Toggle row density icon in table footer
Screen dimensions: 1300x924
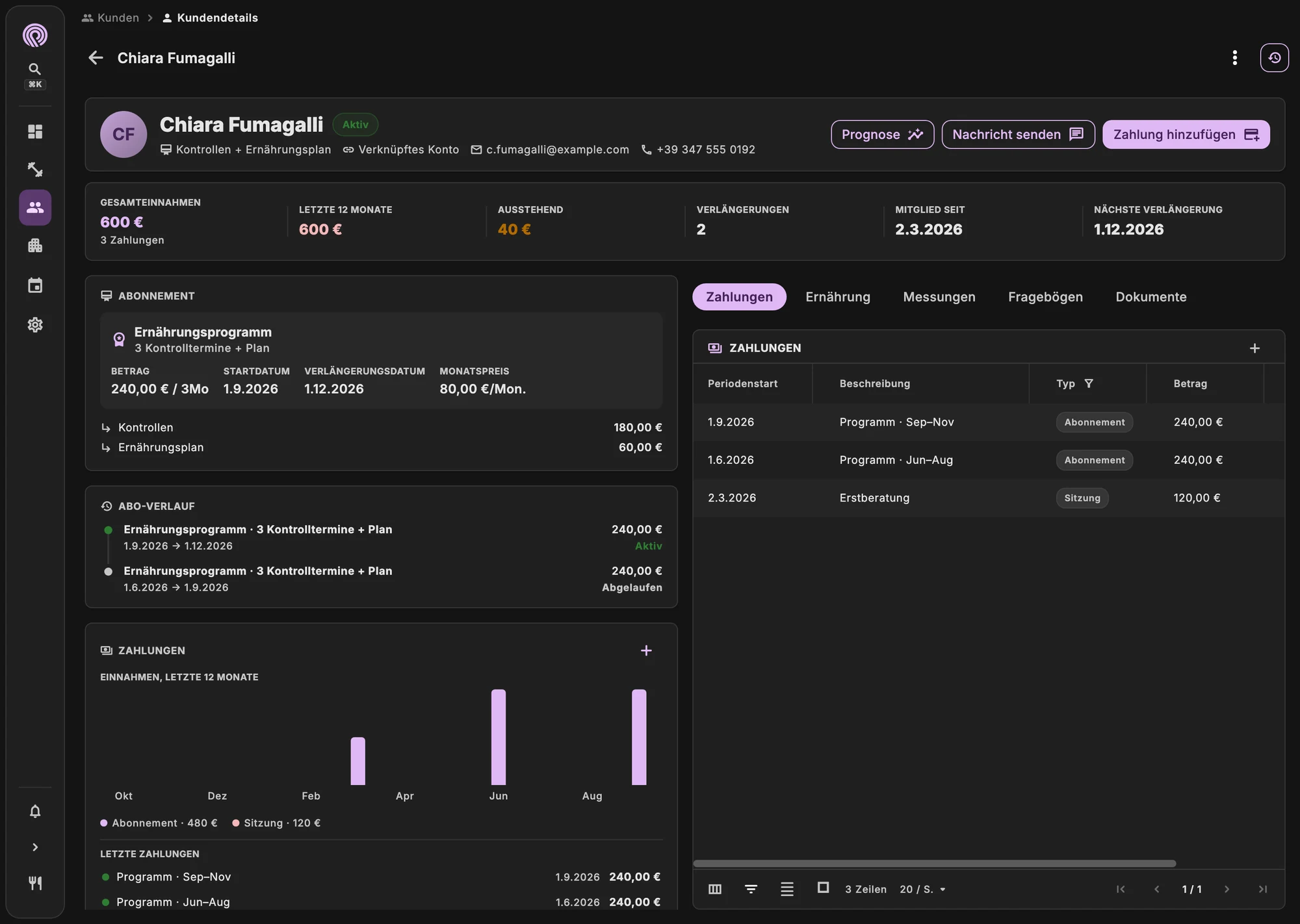point(786,889)
